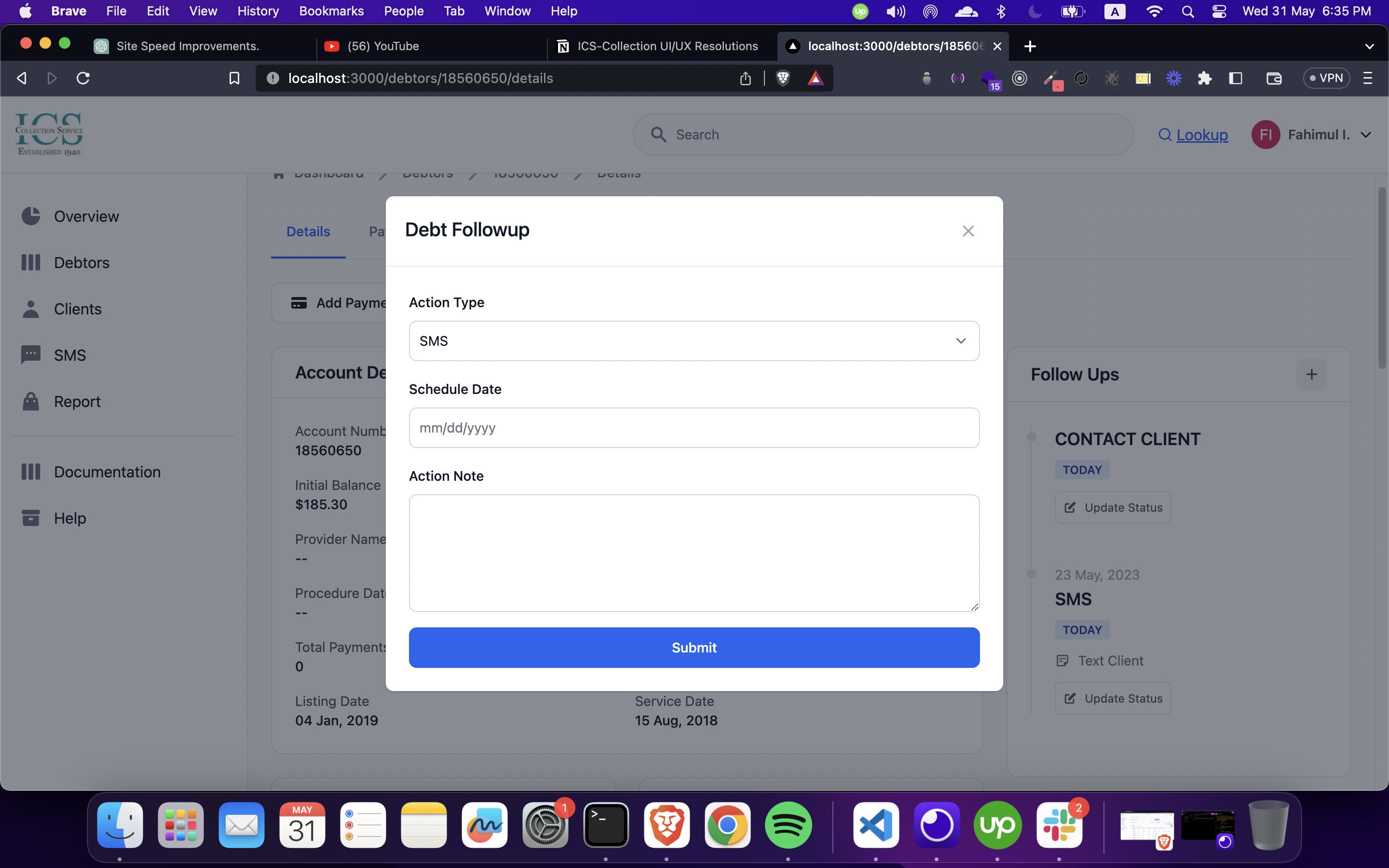Open the Lookup link in header
Viewport: 1389px width, 868px height.
pyautogui.click(x=1201, y=135)
